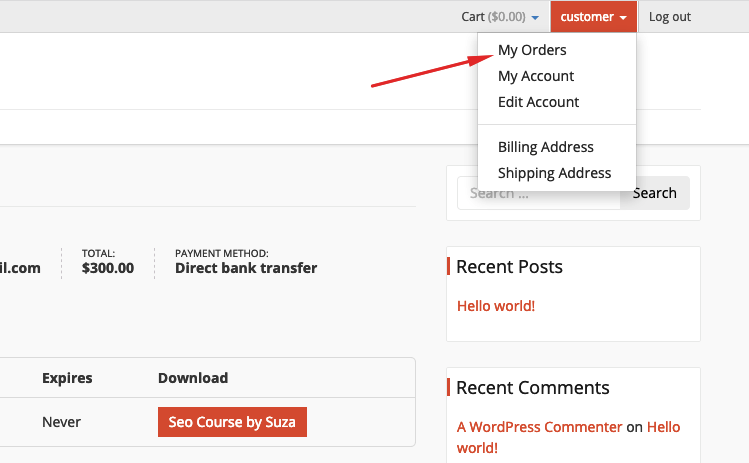Select Shipping Address menu item
Viewport: 749px width, 463px height.
click(554, 173)
